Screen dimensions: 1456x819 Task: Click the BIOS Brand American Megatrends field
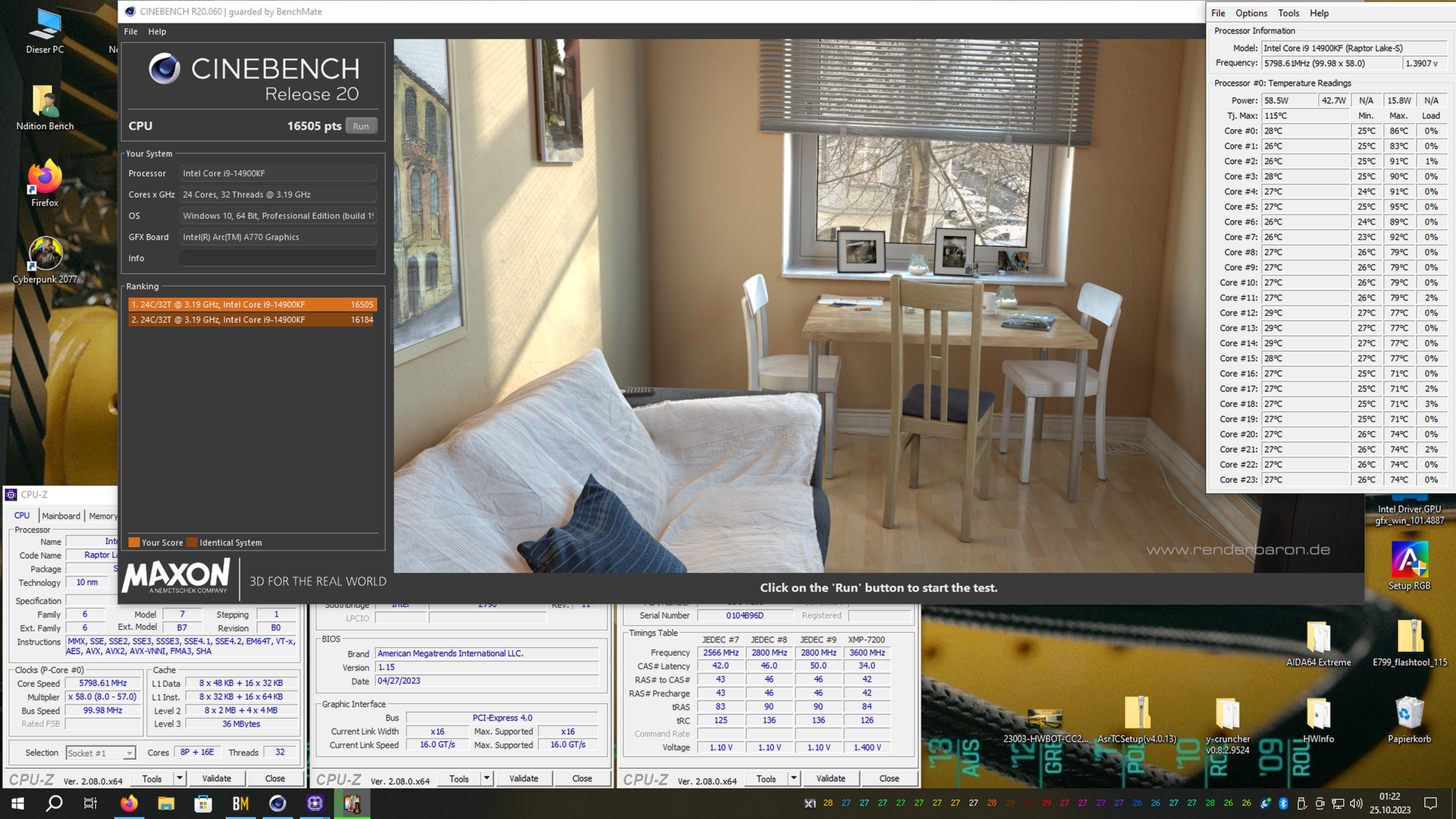487,653
